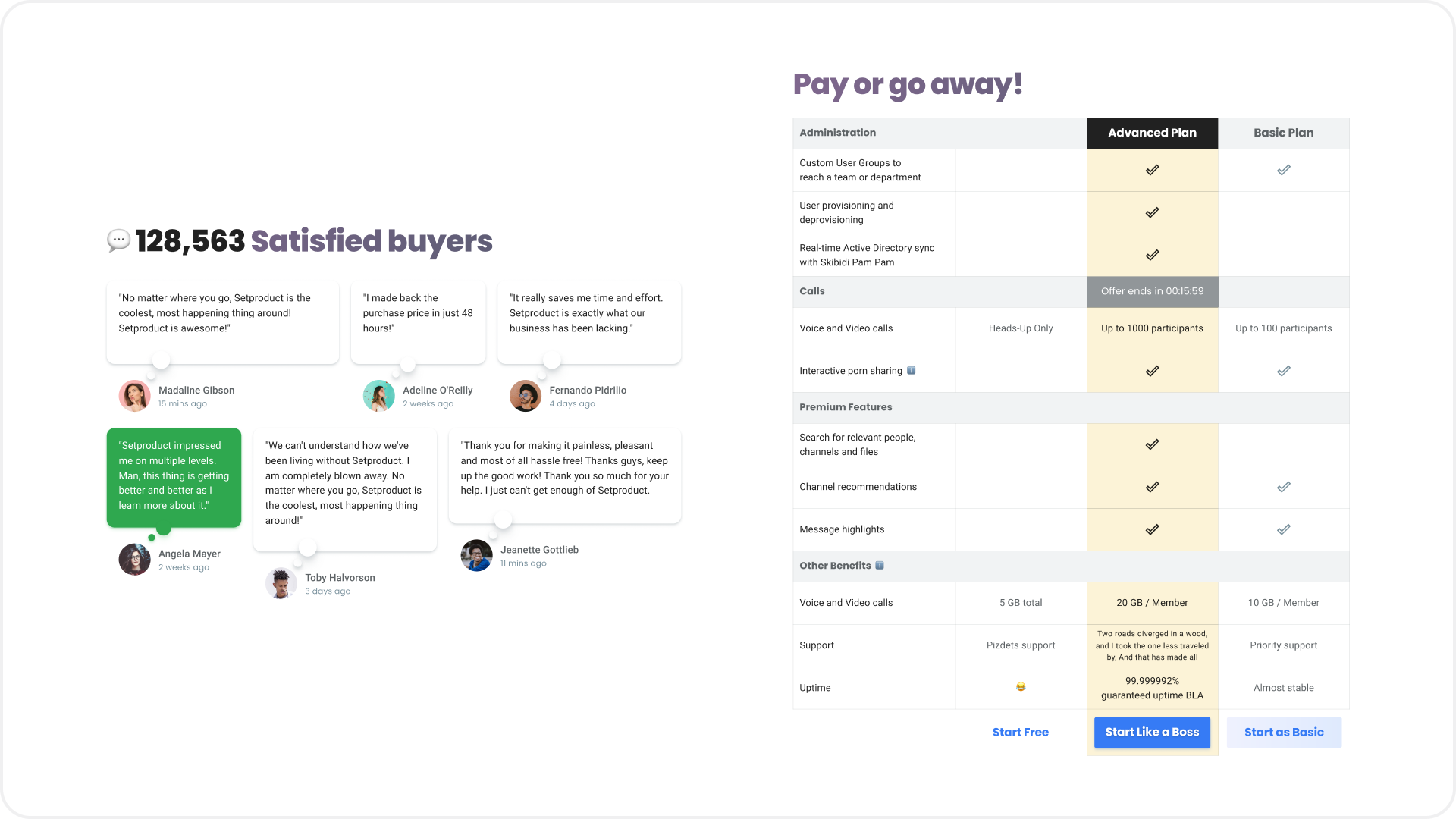Expand the Premium Features section
1456x819 pixels.
(x=845, y=407)
